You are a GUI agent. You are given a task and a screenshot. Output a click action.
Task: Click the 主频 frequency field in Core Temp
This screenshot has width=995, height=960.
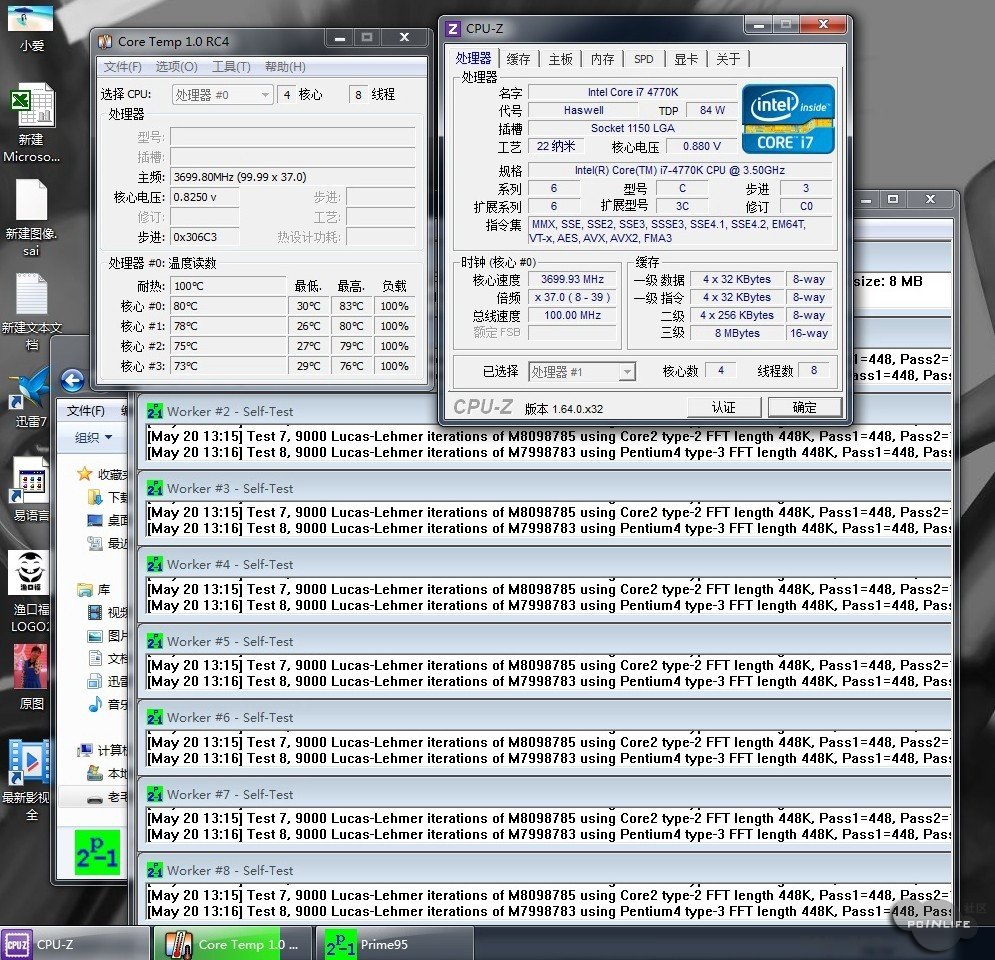pyautogui.click(x=293, y=177)
